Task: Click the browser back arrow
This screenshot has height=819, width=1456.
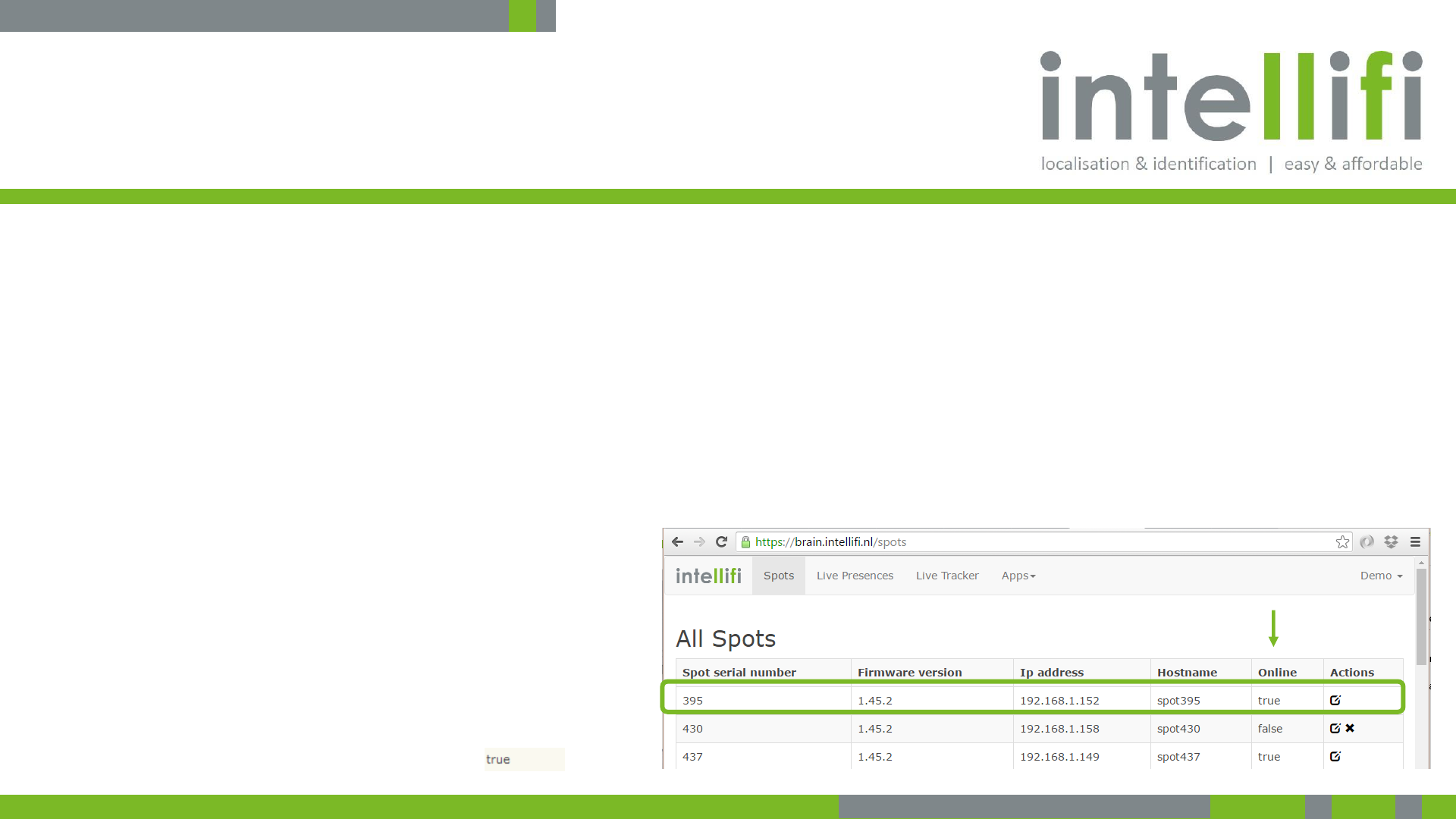Action: (677, 541)
